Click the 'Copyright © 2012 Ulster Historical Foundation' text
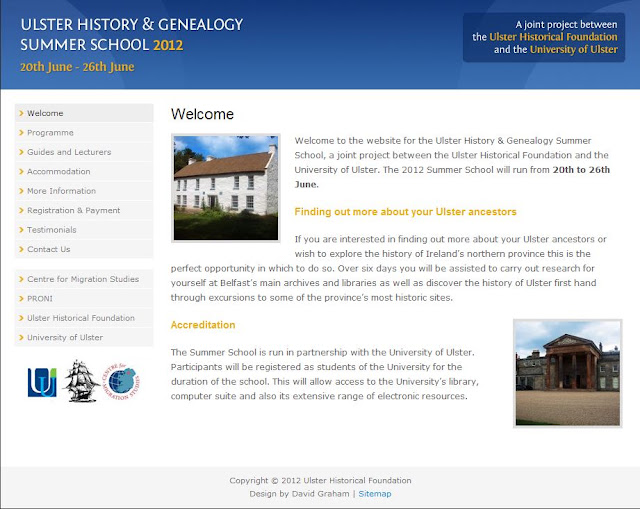640x509 pixels. click(320, 480)
